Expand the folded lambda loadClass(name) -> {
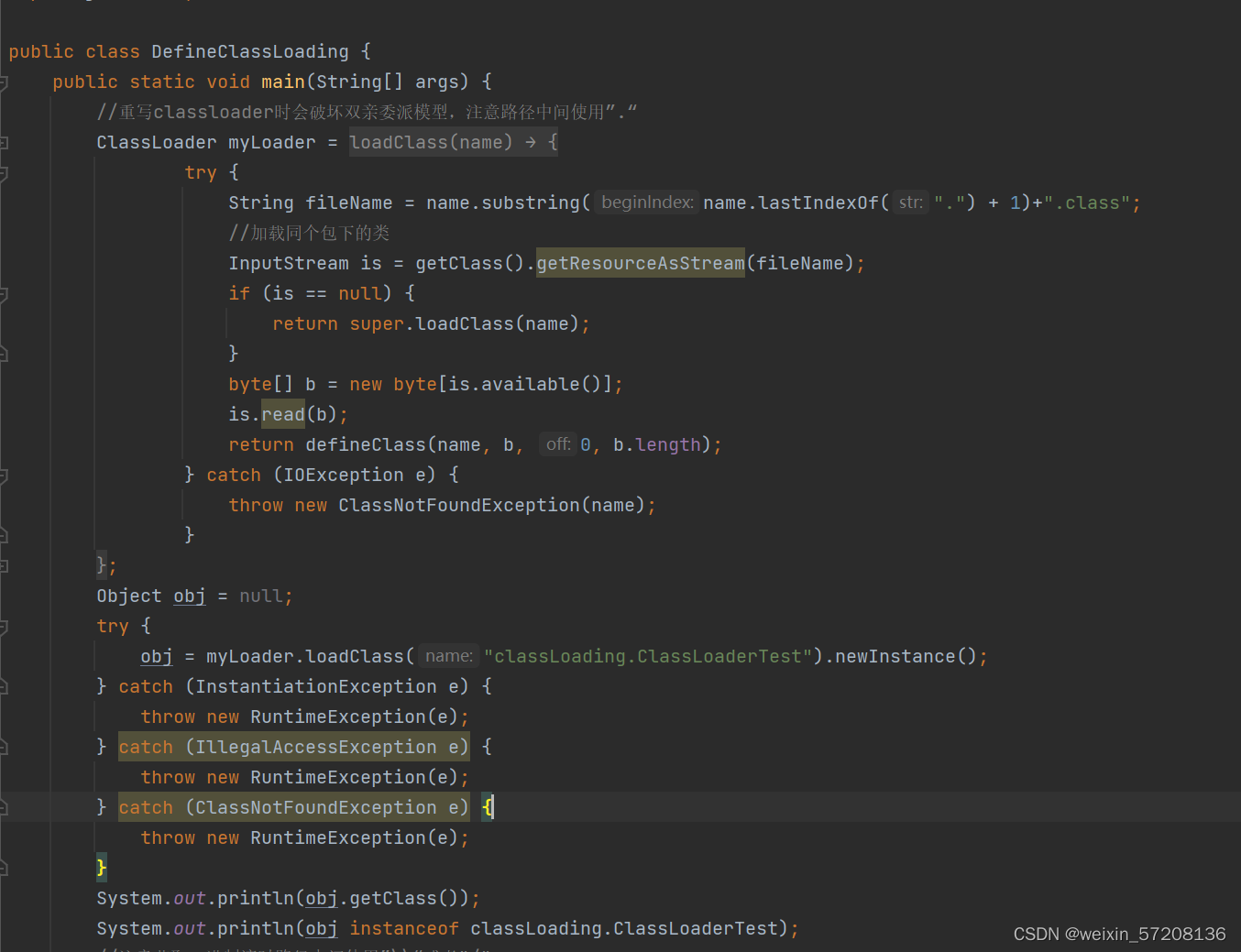 [x=453, y=142]
